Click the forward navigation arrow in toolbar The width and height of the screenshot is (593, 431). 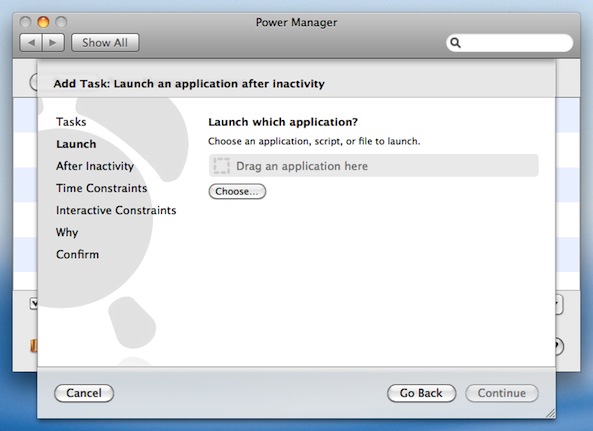[x=53, y=43]
